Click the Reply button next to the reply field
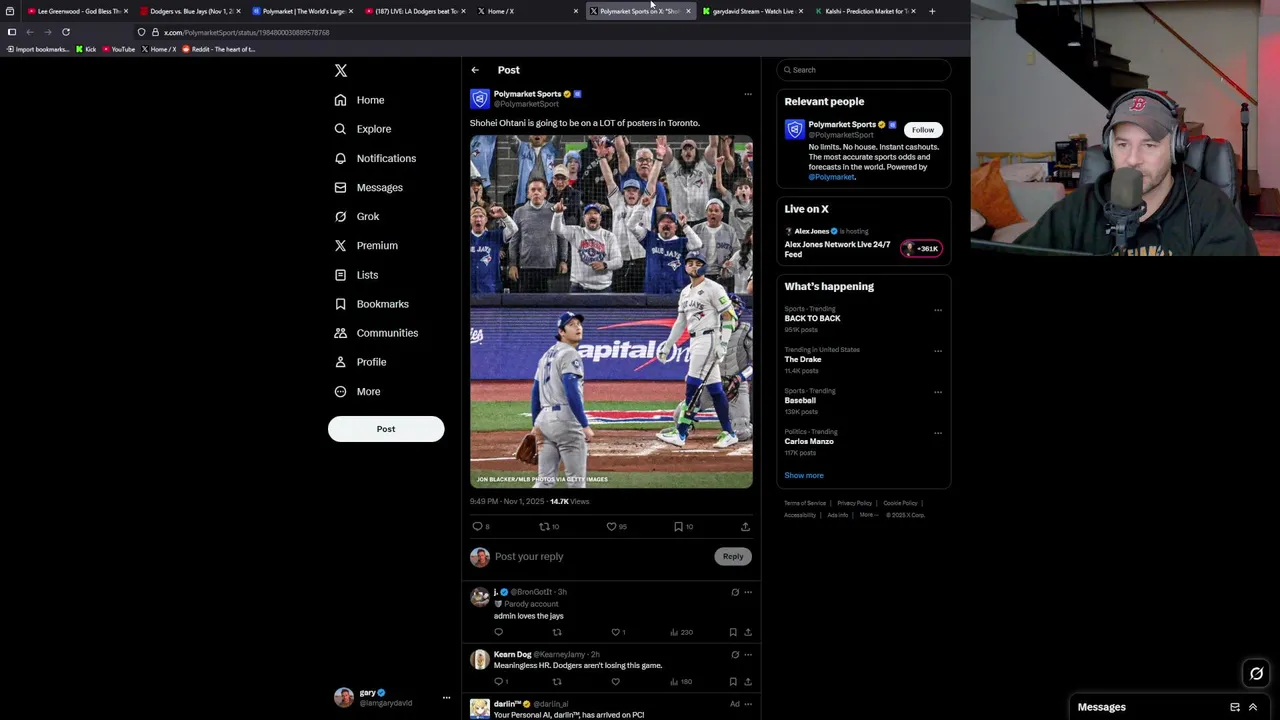The height and width of the screenshot is (720, 1280). pos(733,557)
